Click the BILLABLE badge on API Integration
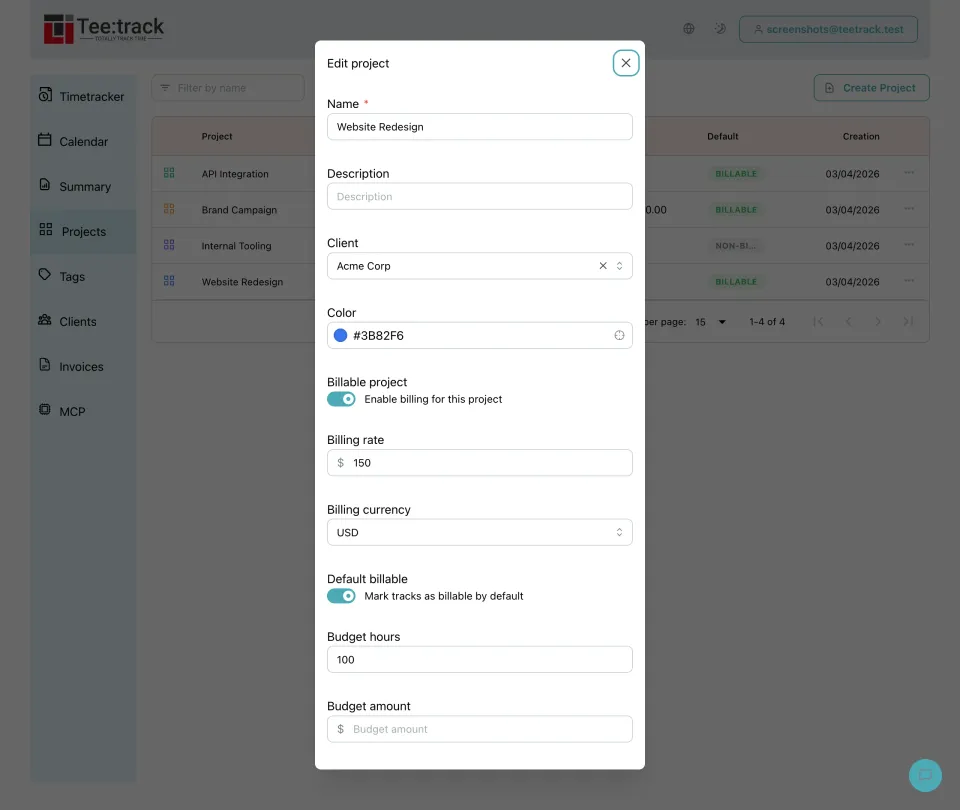 [736, 174]
